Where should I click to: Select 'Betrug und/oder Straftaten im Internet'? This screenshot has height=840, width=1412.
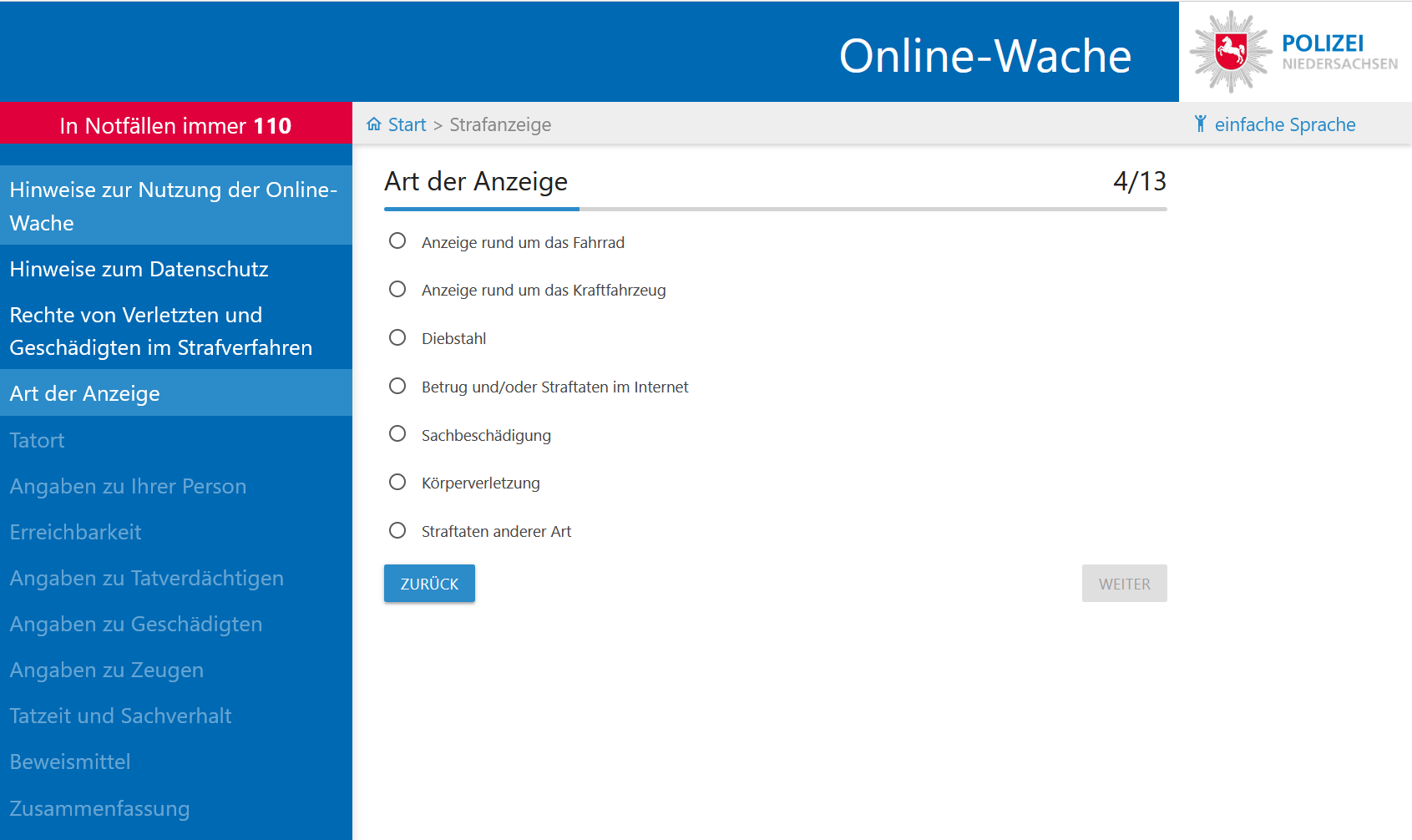point(397,386)
